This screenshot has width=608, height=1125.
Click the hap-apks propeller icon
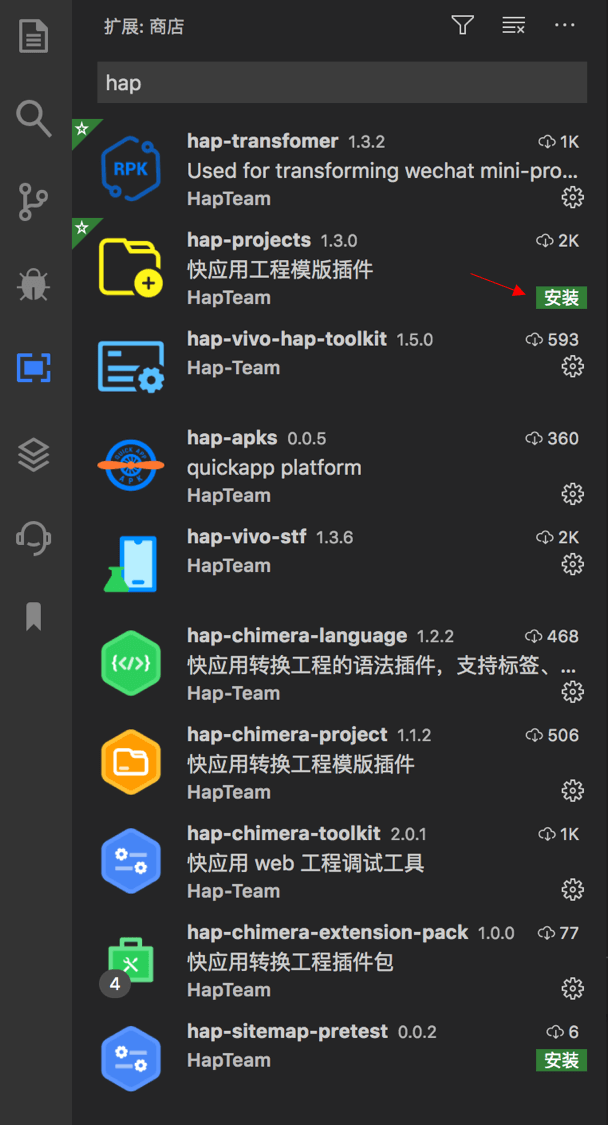(x=131, y=466)
